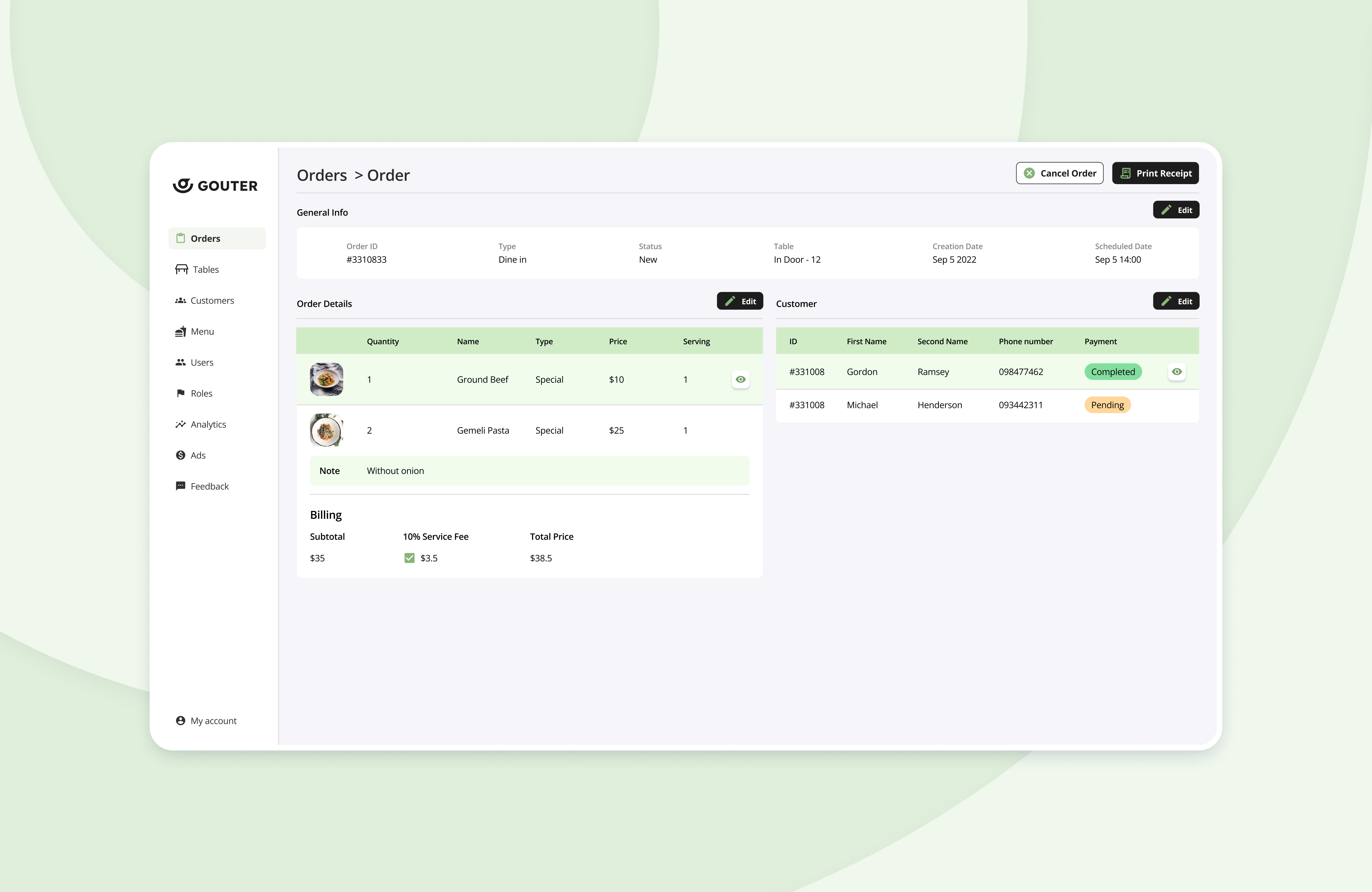Open the Menu section
Image resolution: width=1372 pixels, height=892 pixels.
[x=180, y=331]
